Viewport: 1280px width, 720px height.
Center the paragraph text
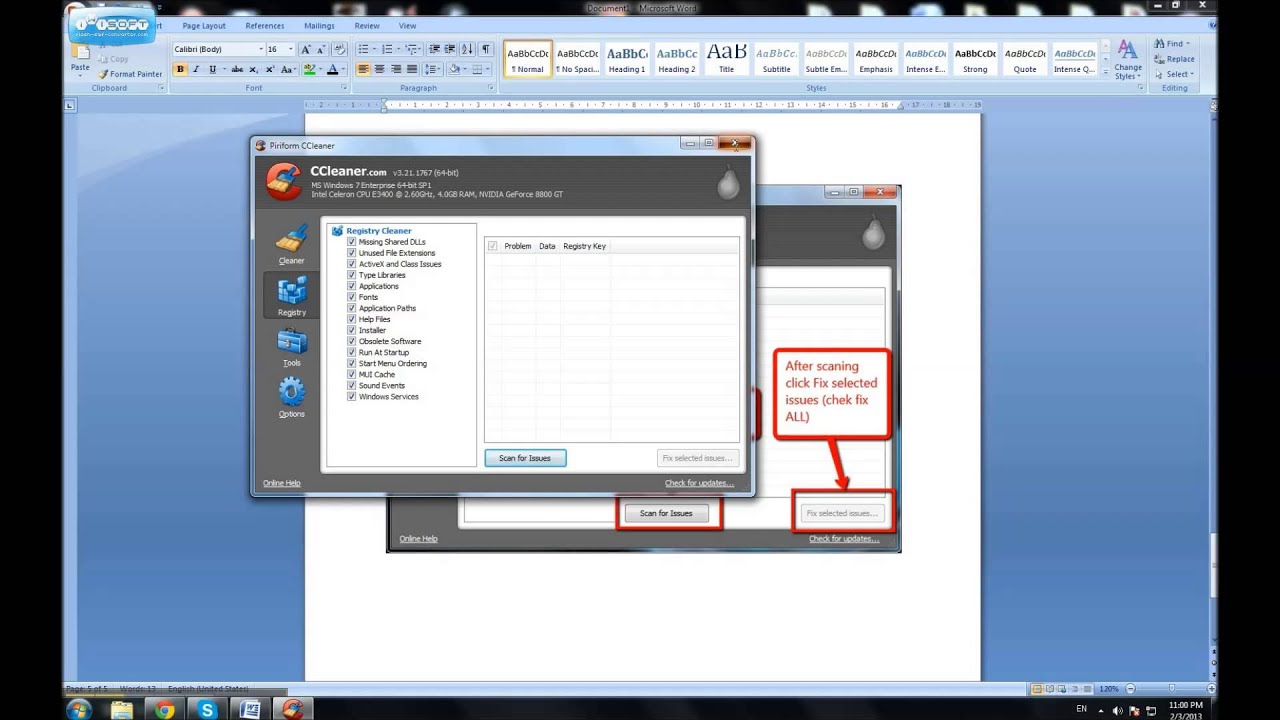click(380, 69)
